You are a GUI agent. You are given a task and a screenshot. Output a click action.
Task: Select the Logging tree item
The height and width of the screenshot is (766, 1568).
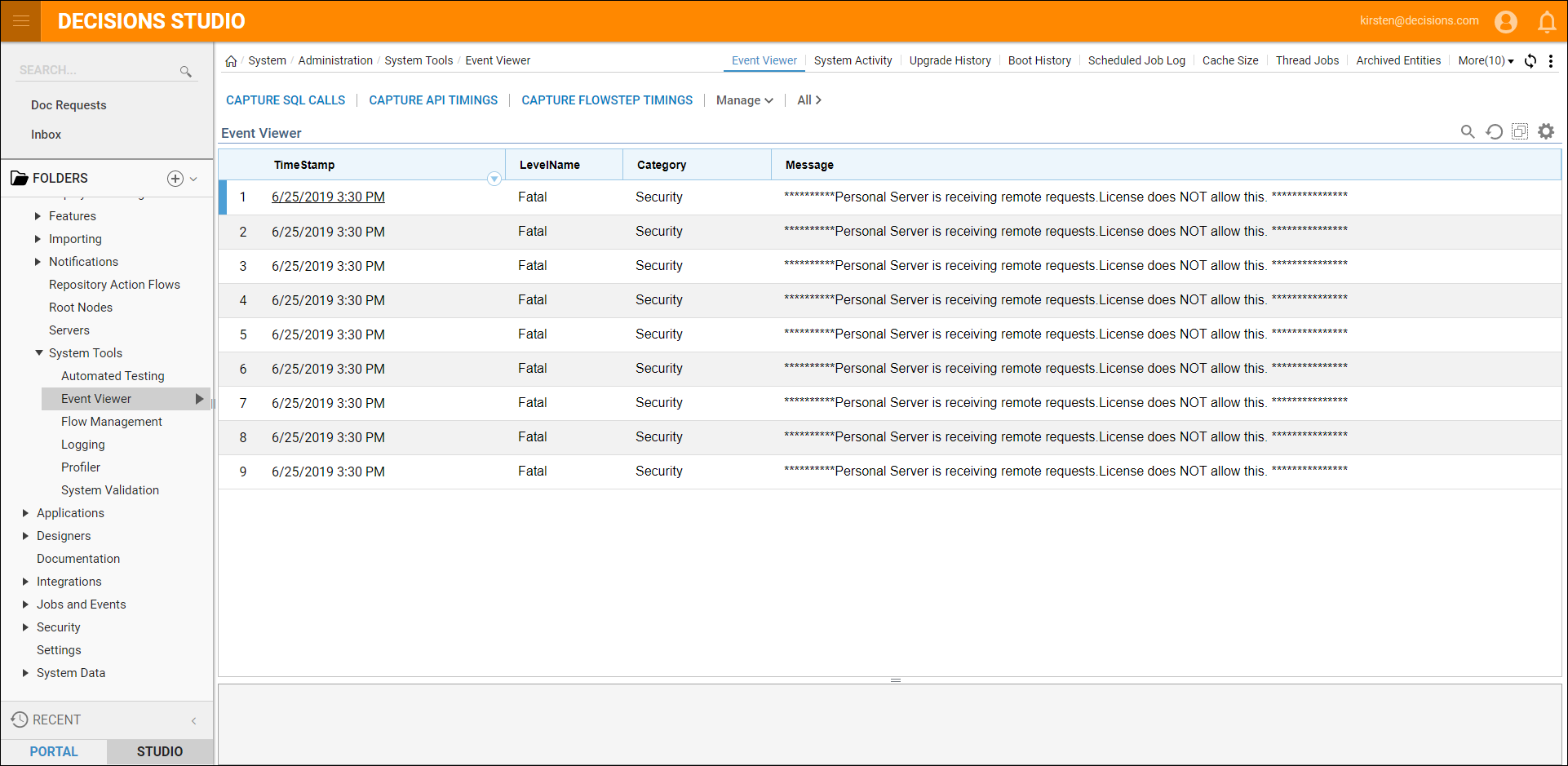(82, 445)
